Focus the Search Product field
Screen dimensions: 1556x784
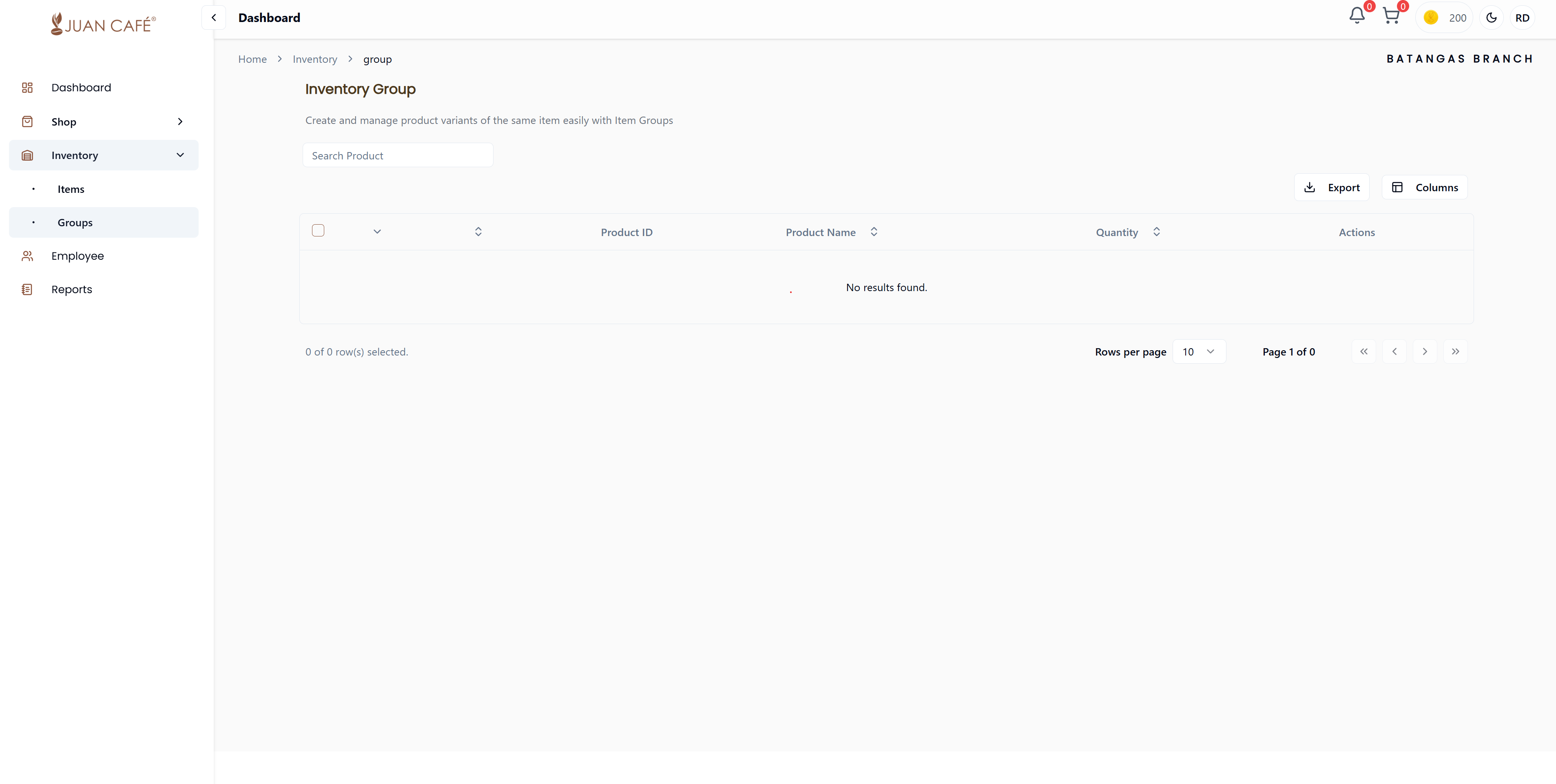(397, 155)
